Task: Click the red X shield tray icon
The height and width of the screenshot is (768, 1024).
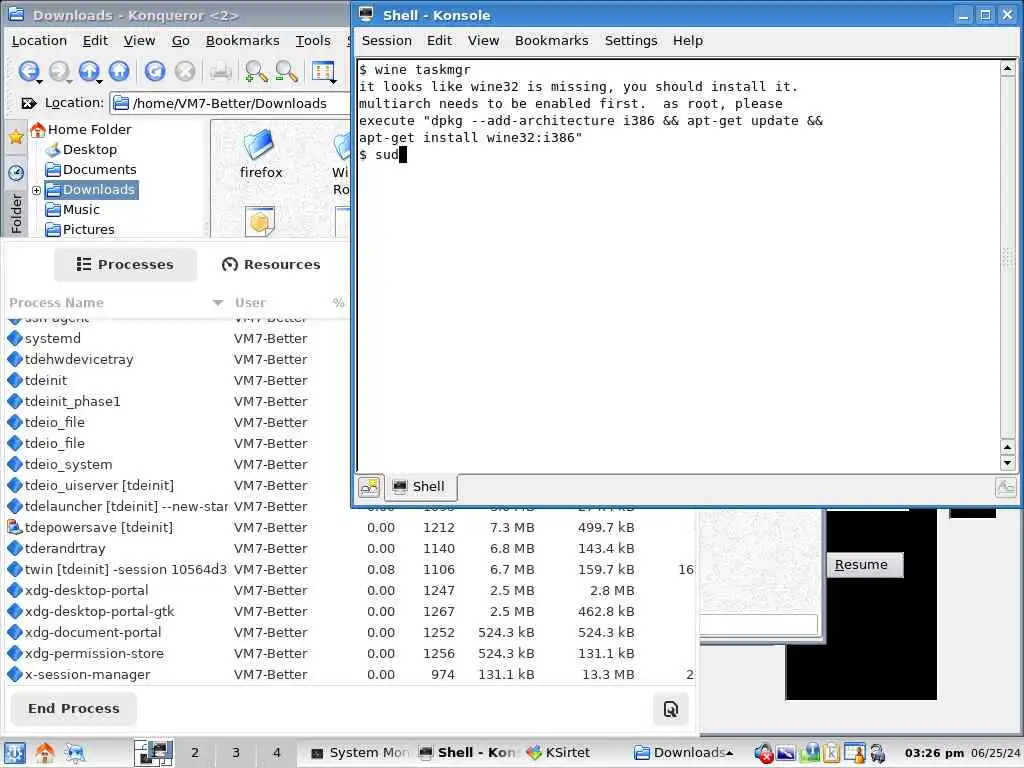Action: pyautogui.click(x=763, y=753)
